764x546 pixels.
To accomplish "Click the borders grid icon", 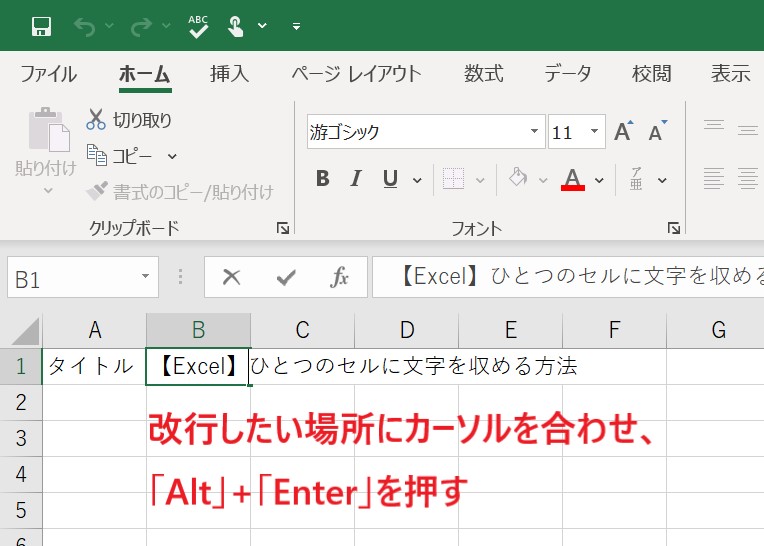I will click(x=453, y=179).
